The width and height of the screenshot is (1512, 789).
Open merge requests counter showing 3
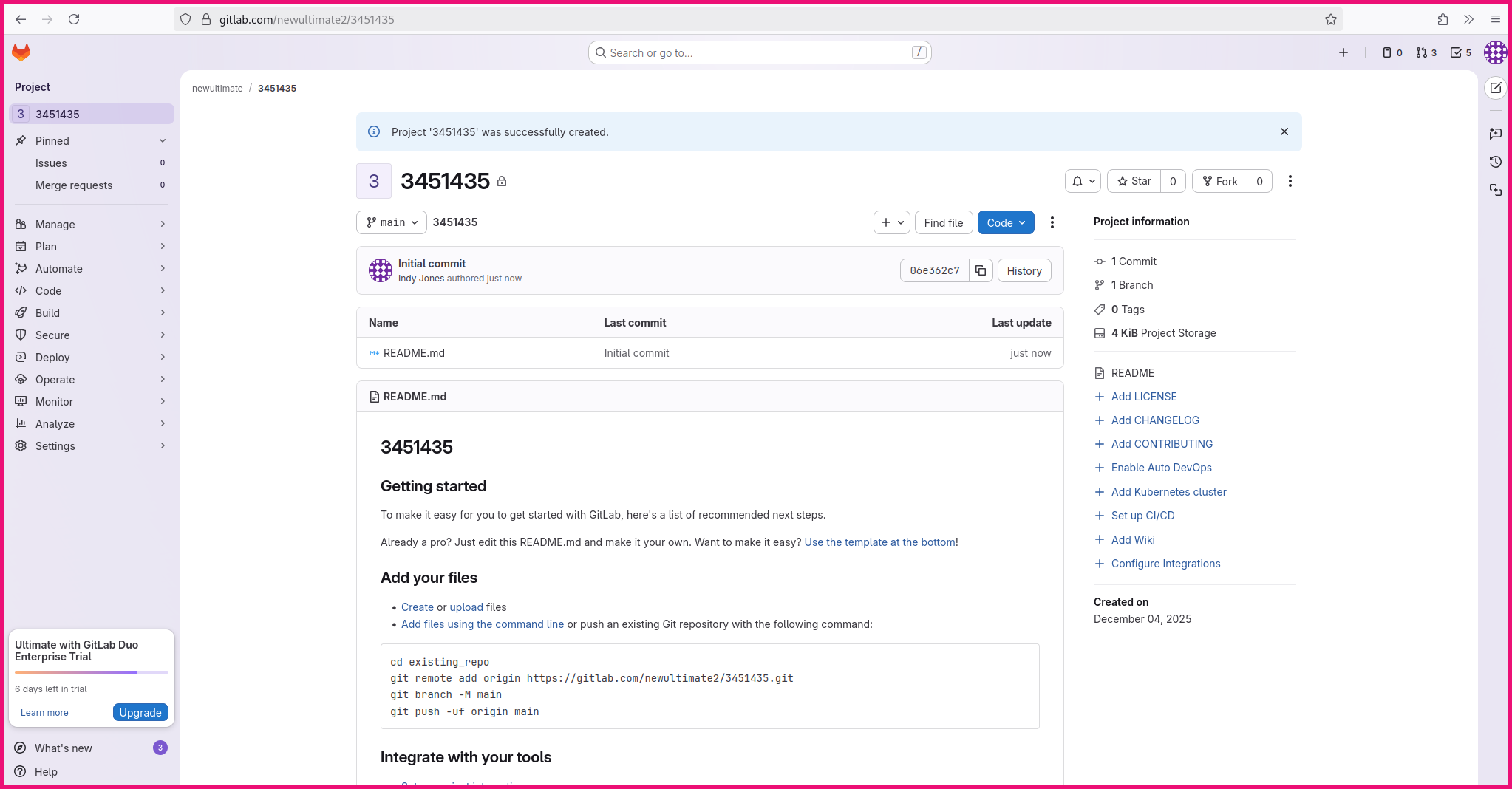(1426, 52)
